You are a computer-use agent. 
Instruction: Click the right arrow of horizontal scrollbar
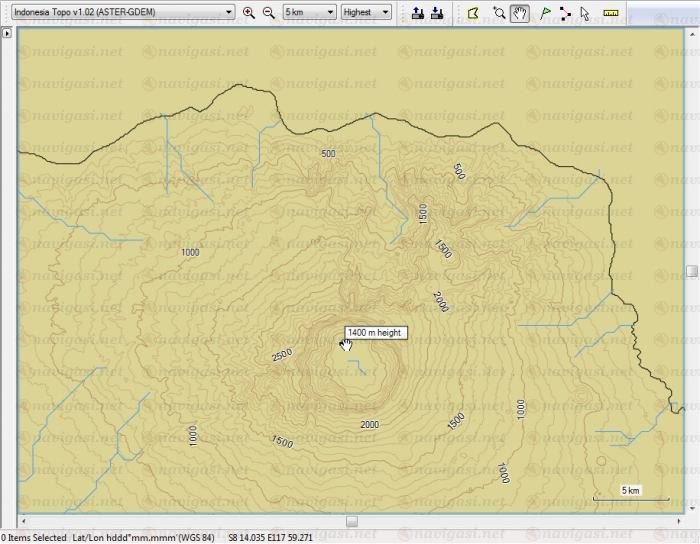(677, 521)
